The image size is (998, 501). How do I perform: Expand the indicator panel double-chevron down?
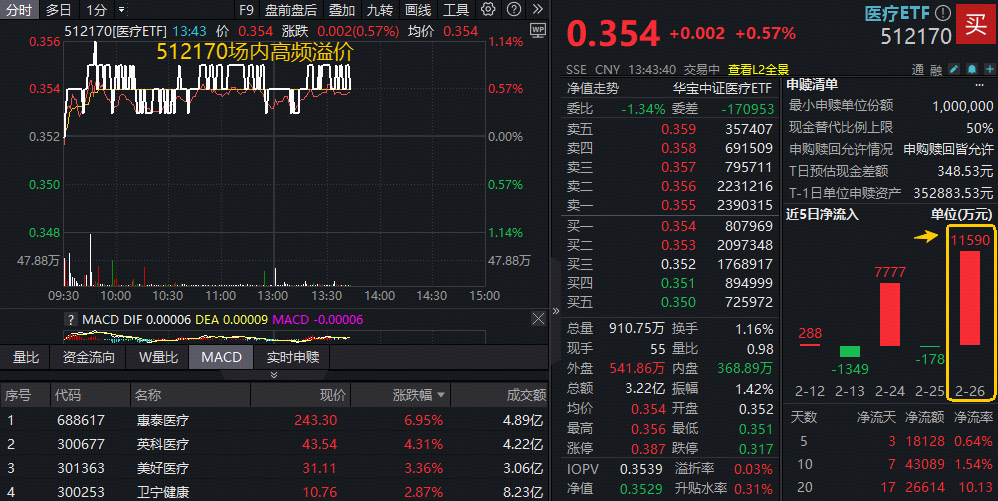(x=274, y=375)
